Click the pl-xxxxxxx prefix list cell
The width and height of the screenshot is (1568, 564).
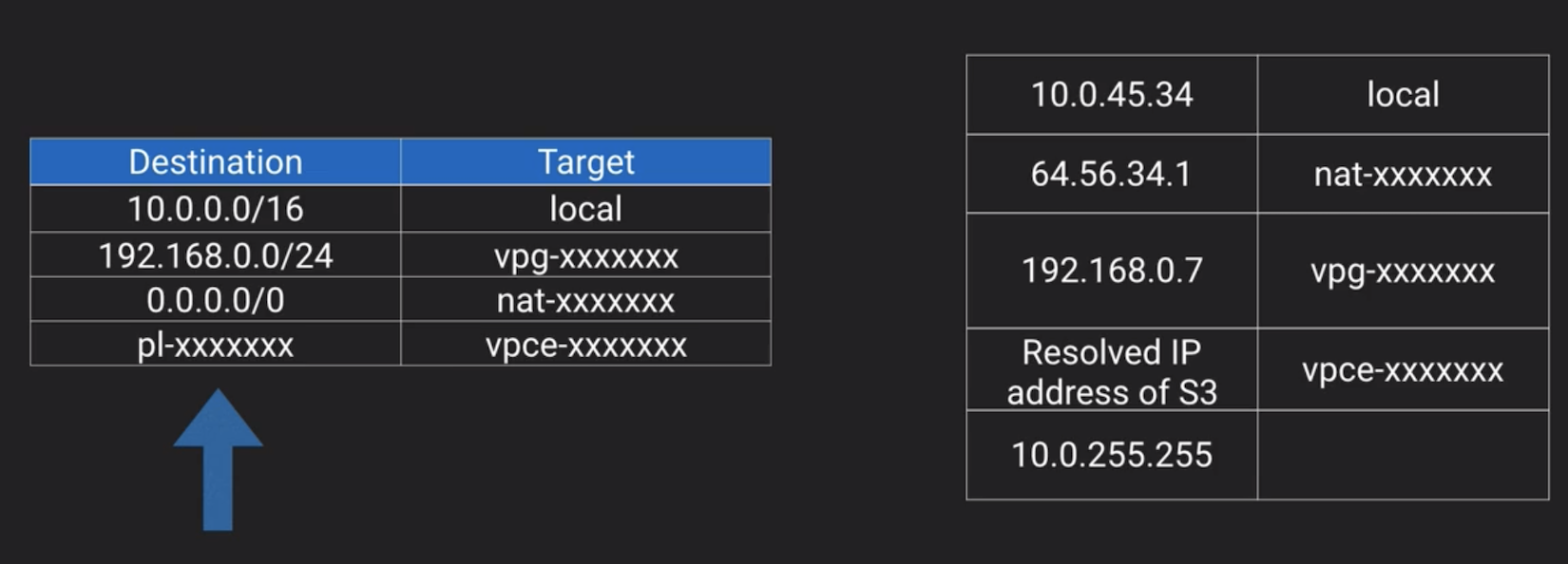point(216,345)
